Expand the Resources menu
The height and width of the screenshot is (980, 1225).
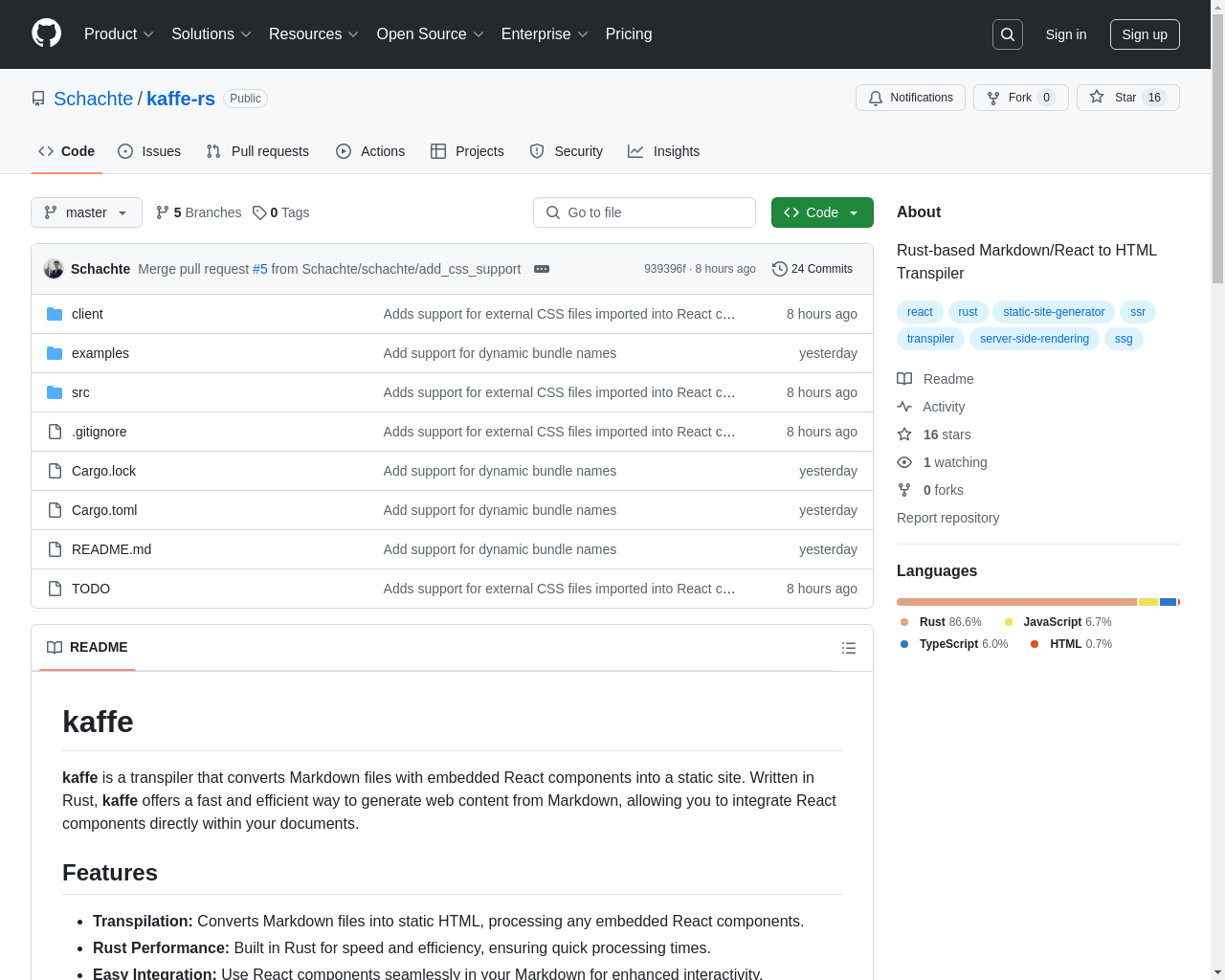(x=314, y=34)
